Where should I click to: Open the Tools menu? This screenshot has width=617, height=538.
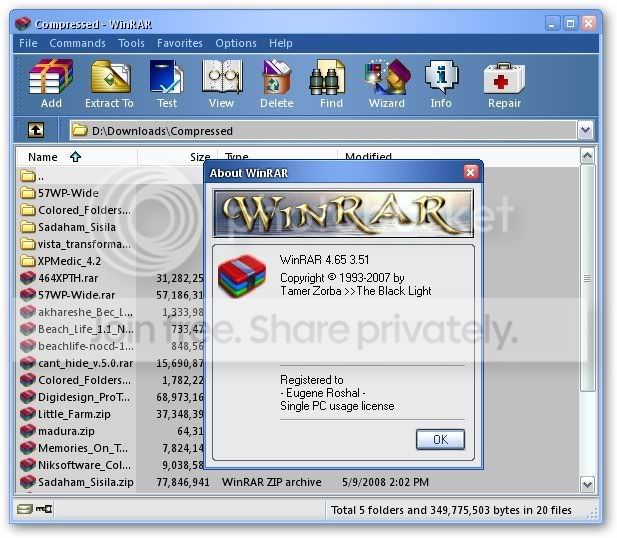[x=131, y=43]
